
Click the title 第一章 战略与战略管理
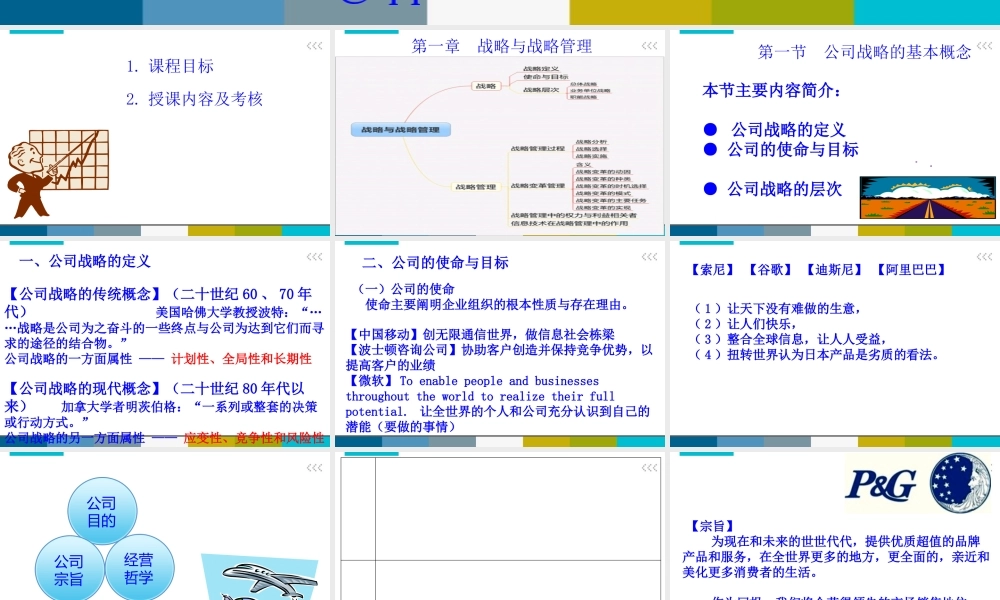pos(502,45)
